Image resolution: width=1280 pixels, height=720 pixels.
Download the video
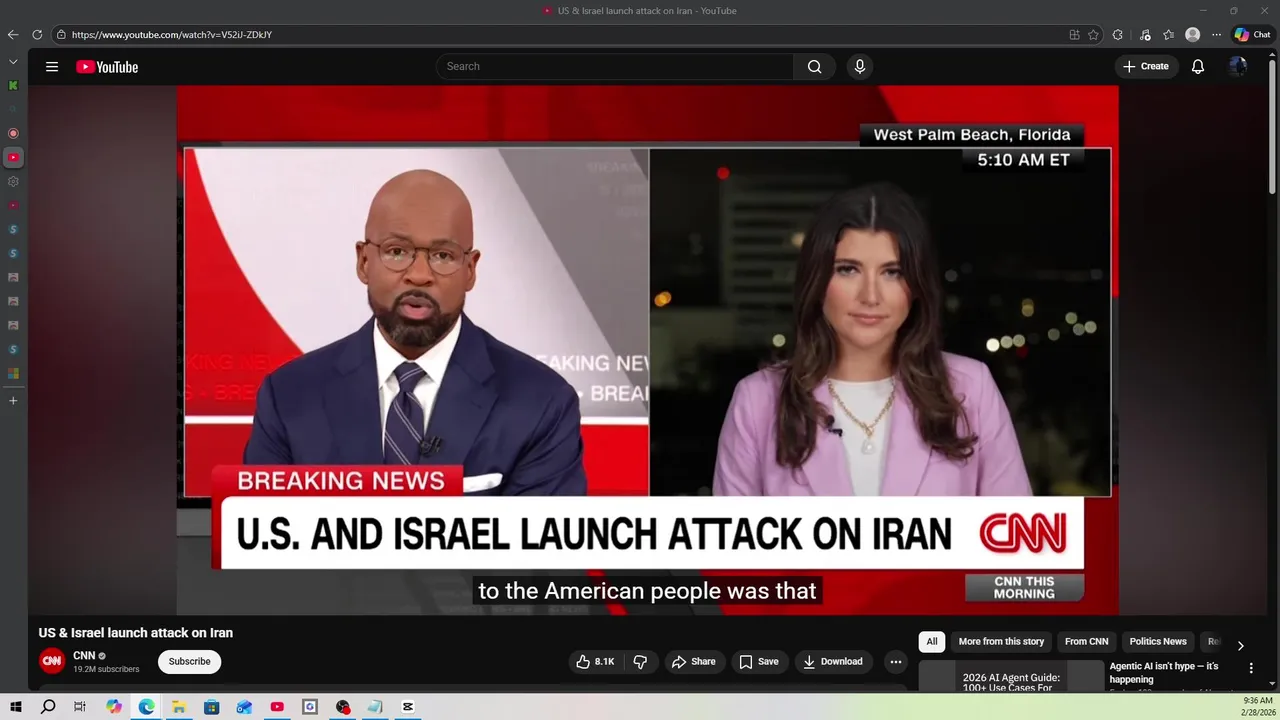(833, 662)
